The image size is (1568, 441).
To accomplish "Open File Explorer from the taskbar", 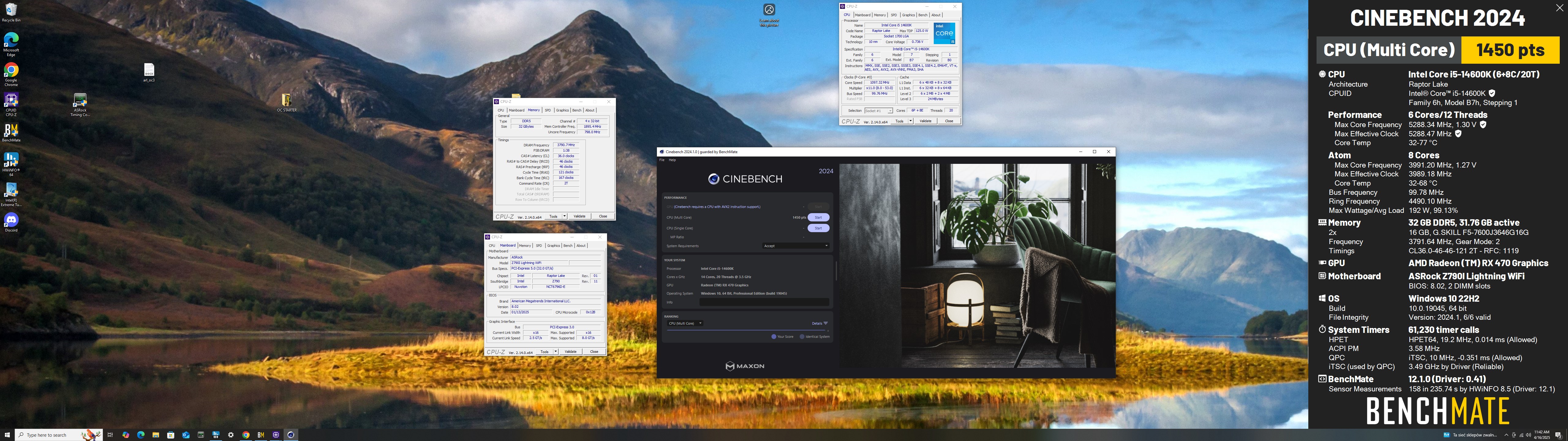I will tap(156, 435).
